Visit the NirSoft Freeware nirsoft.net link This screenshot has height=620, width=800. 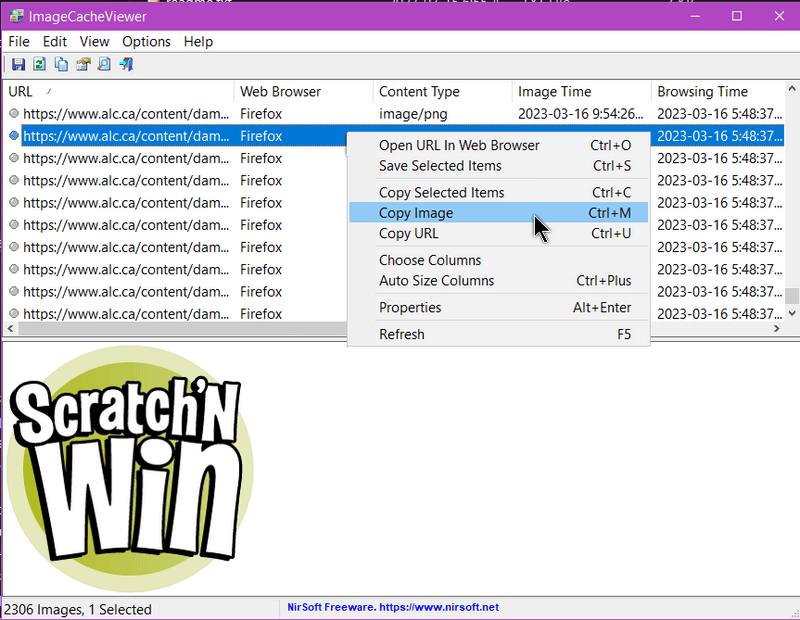393,607
